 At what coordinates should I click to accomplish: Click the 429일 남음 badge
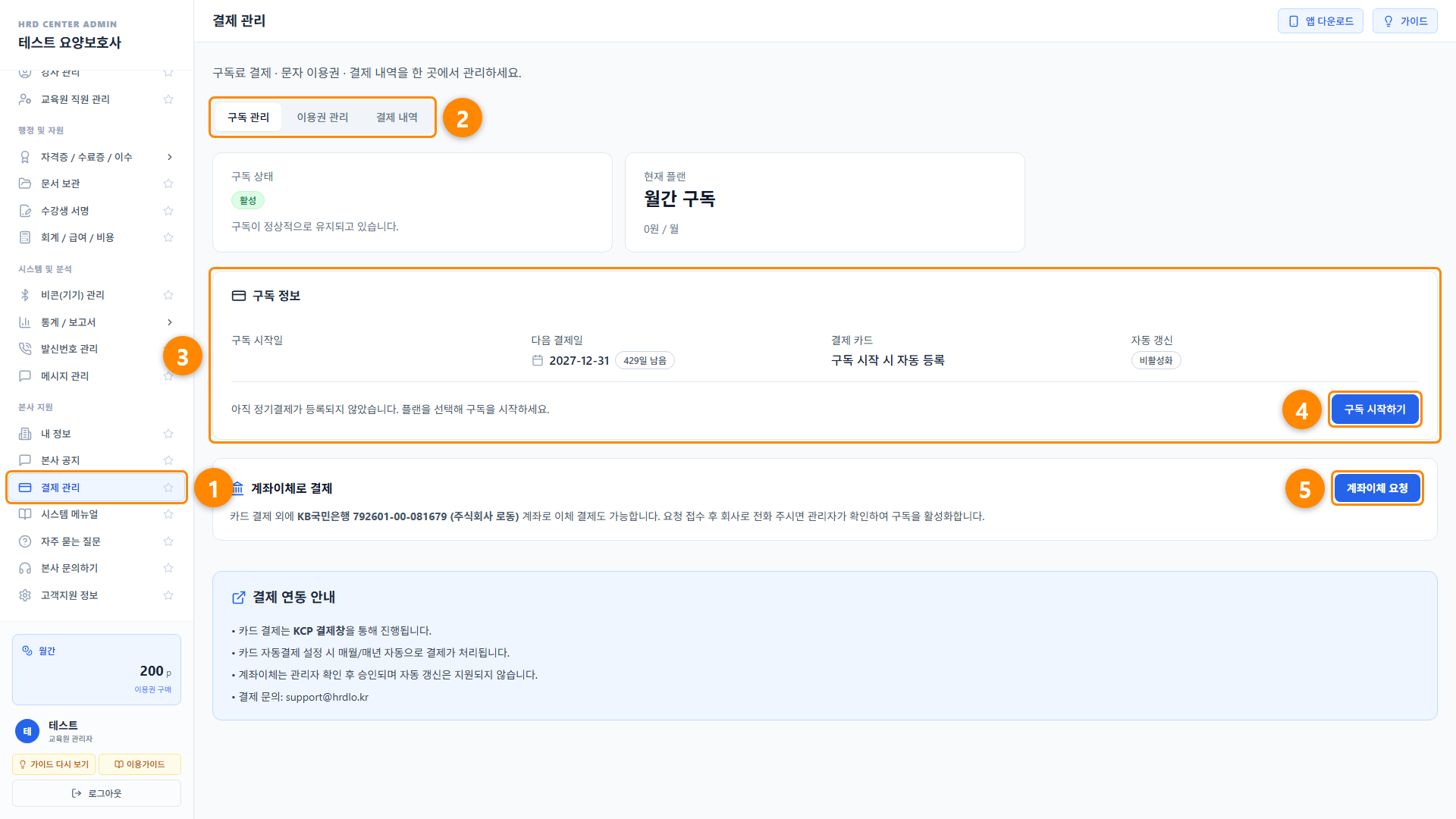click(645, 360)
